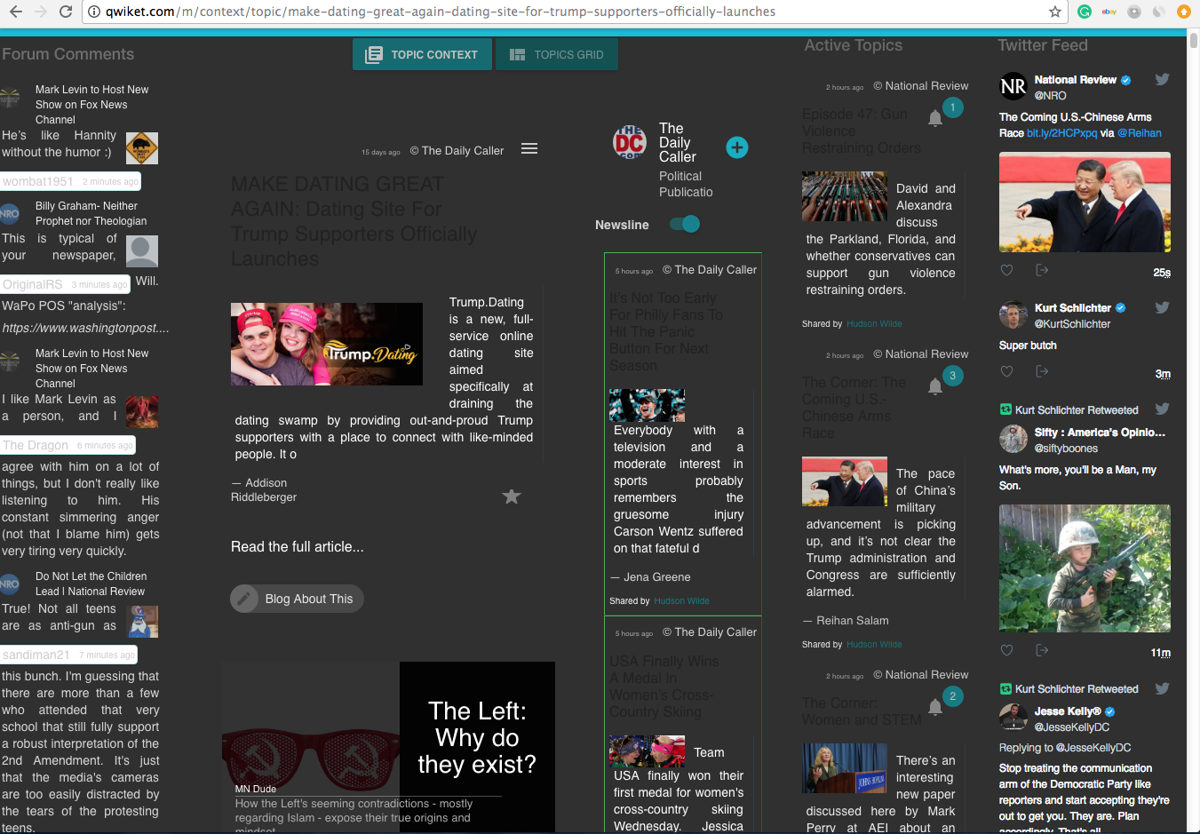
Task: Click author name Jena Greene
Action: coord(657,577)
